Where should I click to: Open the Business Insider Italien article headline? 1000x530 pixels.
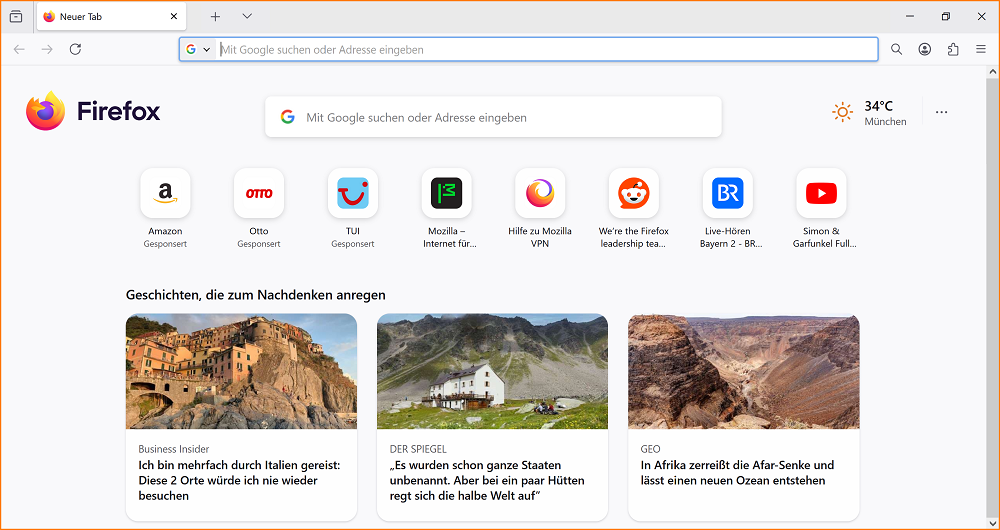point(239,480)
